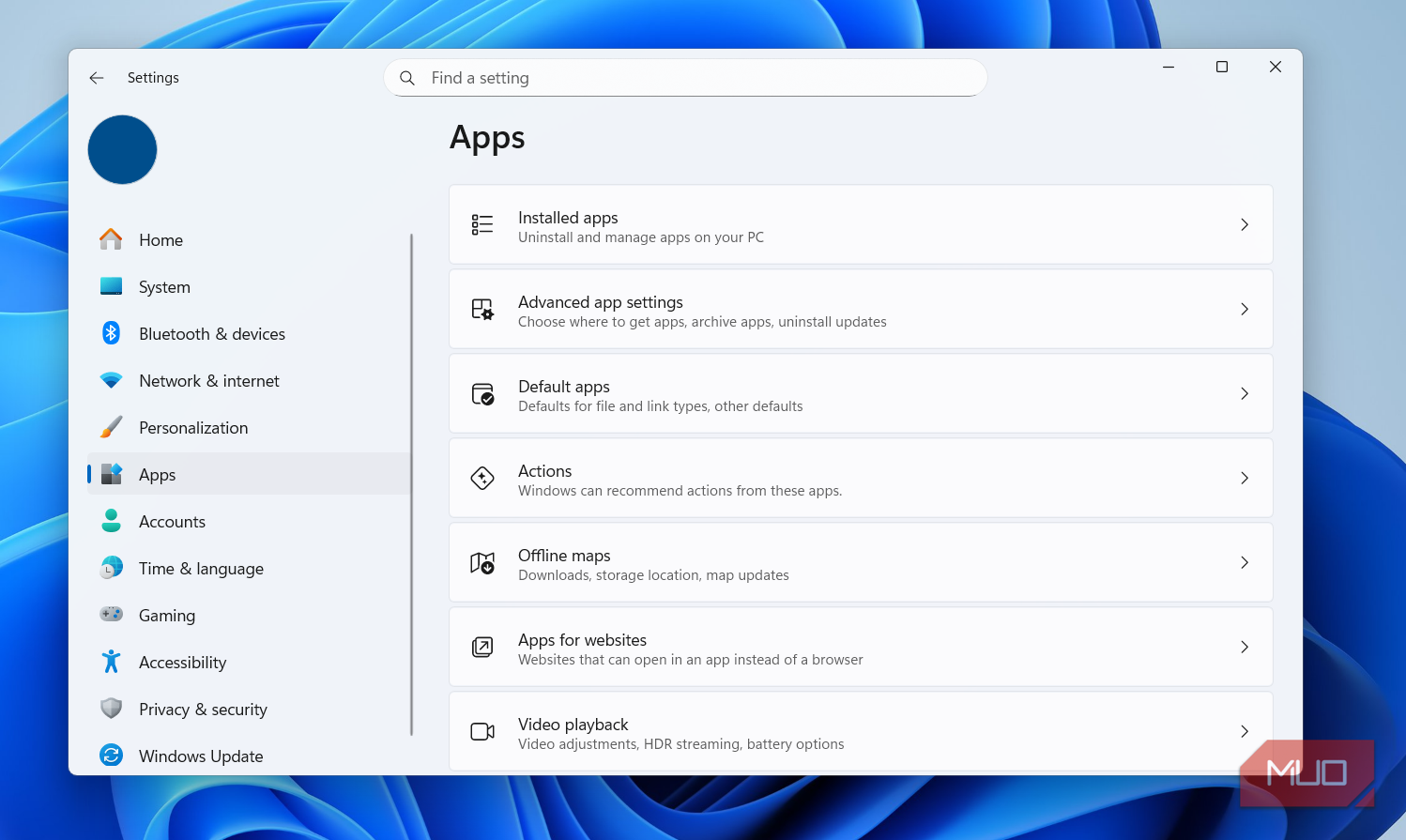Click the Home icon in sidebar
Screen dimensions: 1406x840
pos(111,239)
